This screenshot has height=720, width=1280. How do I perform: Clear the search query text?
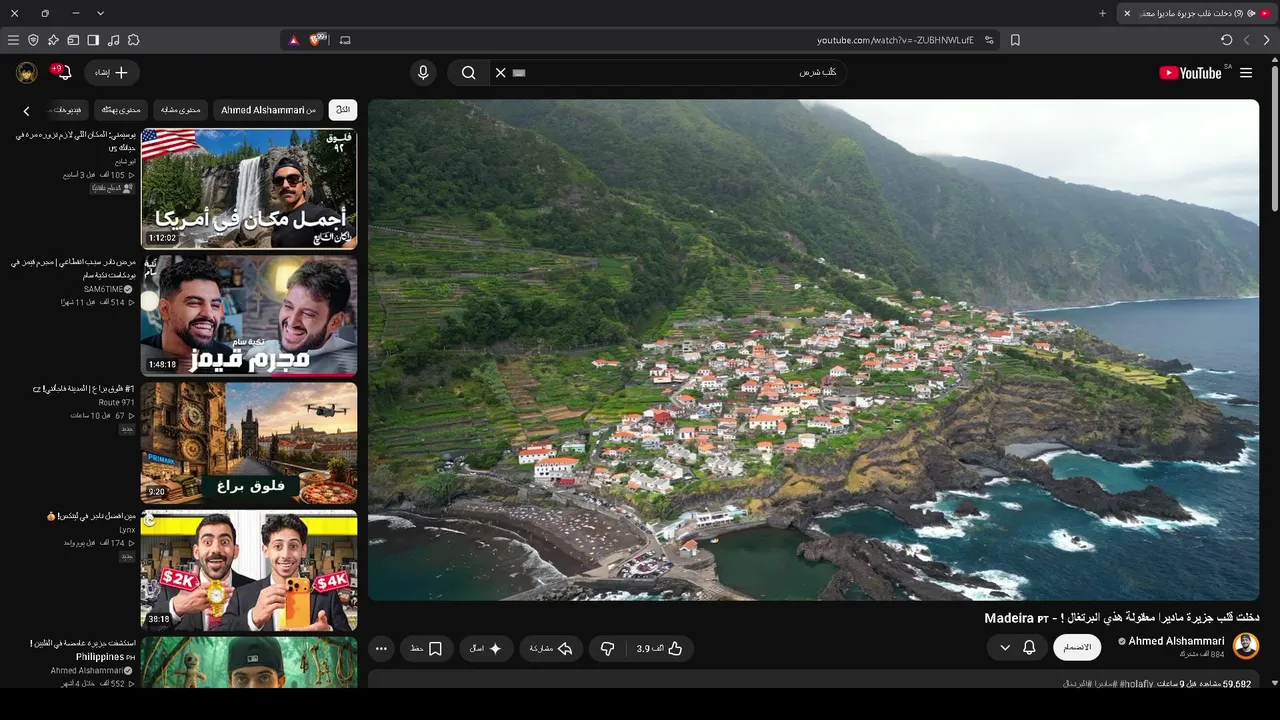click(501, 73)
